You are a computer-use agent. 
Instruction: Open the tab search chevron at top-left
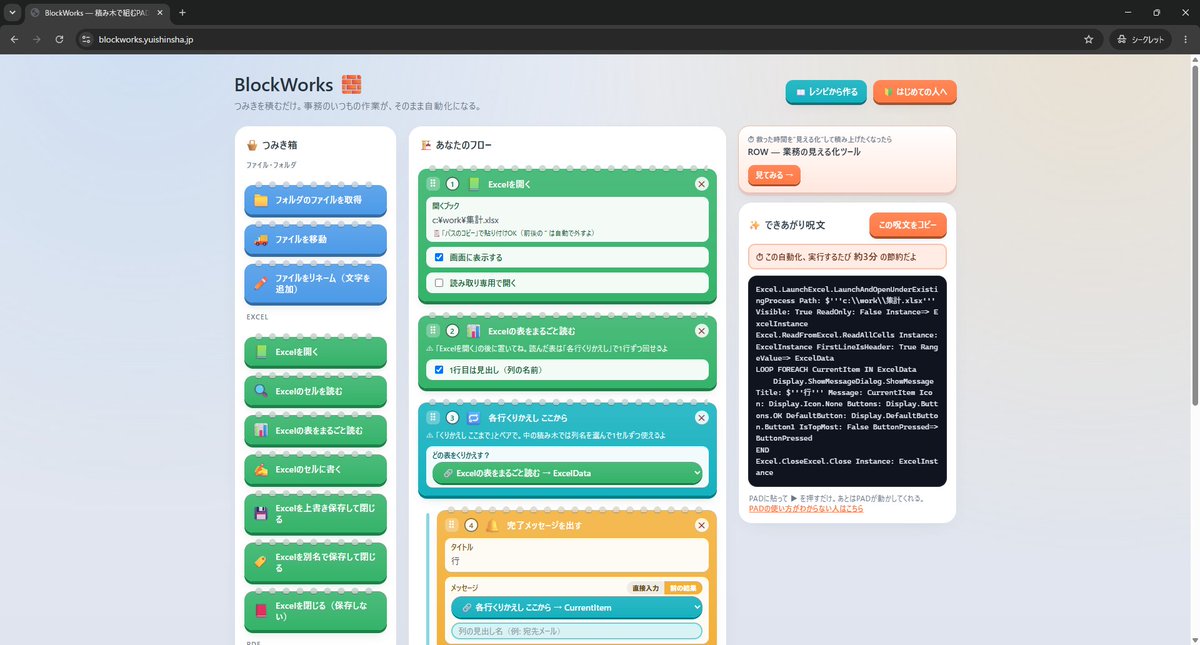pos(11,12)
